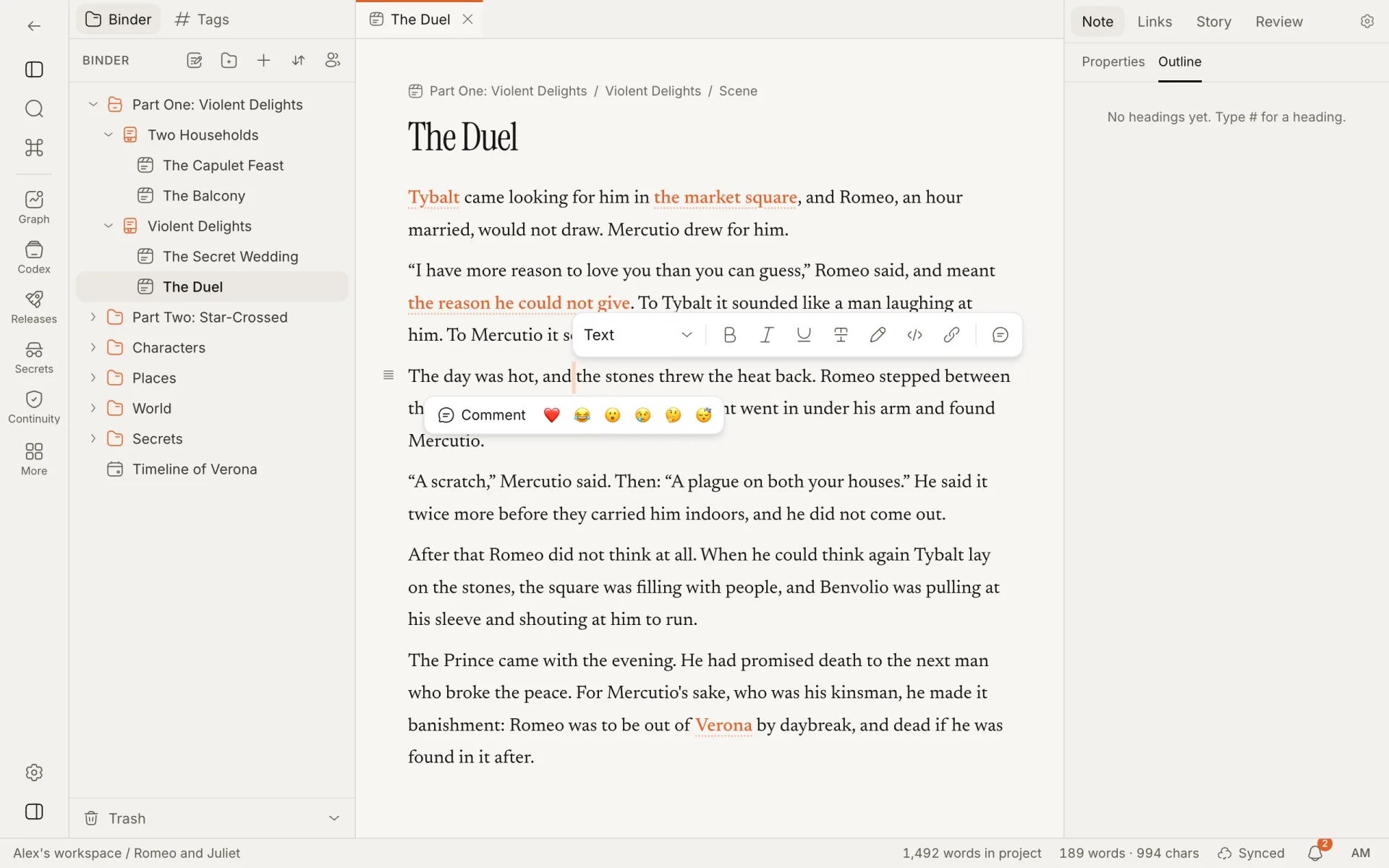
Task: Collapse Part One: Violent Delights folder
Action: 93,105
